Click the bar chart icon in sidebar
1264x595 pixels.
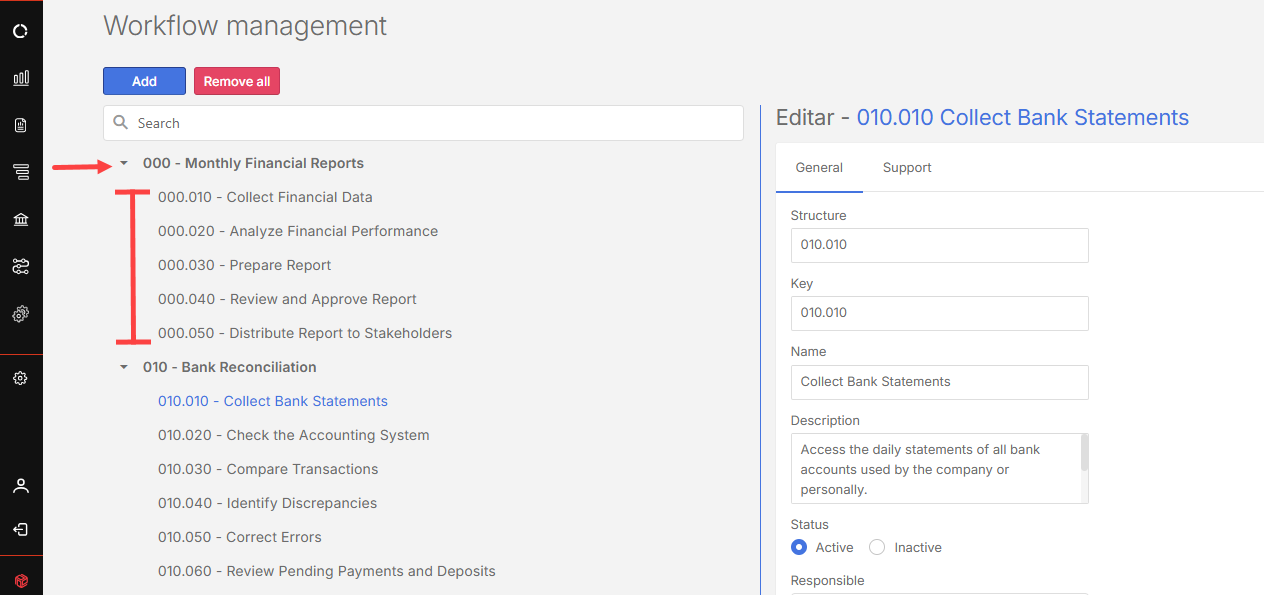21,78
